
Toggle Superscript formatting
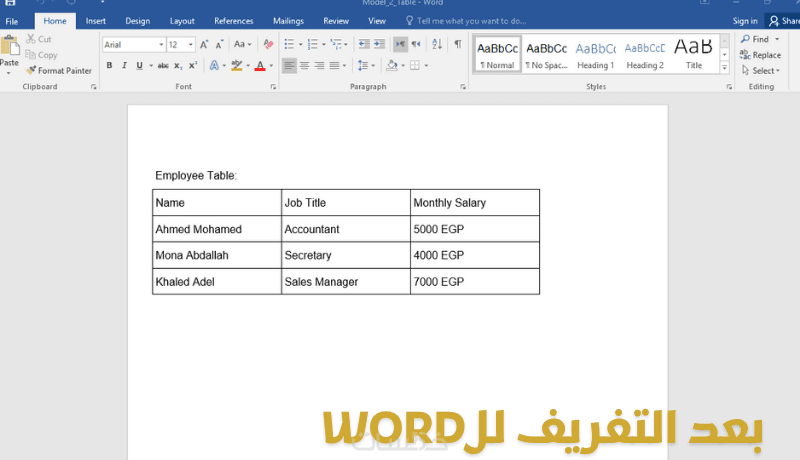(193, 65)
